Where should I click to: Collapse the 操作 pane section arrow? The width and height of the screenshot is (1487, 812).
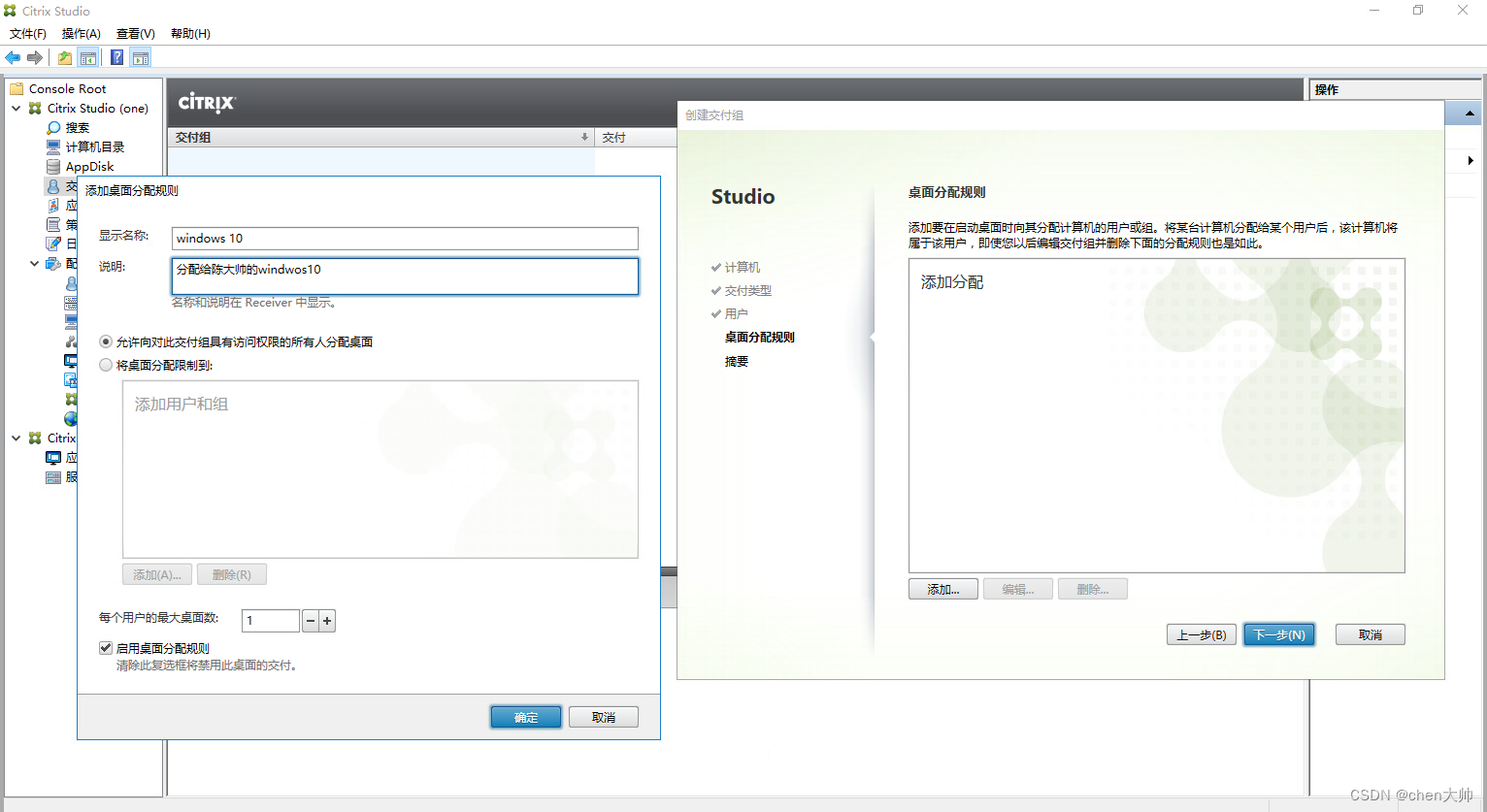pos(1470,114)
